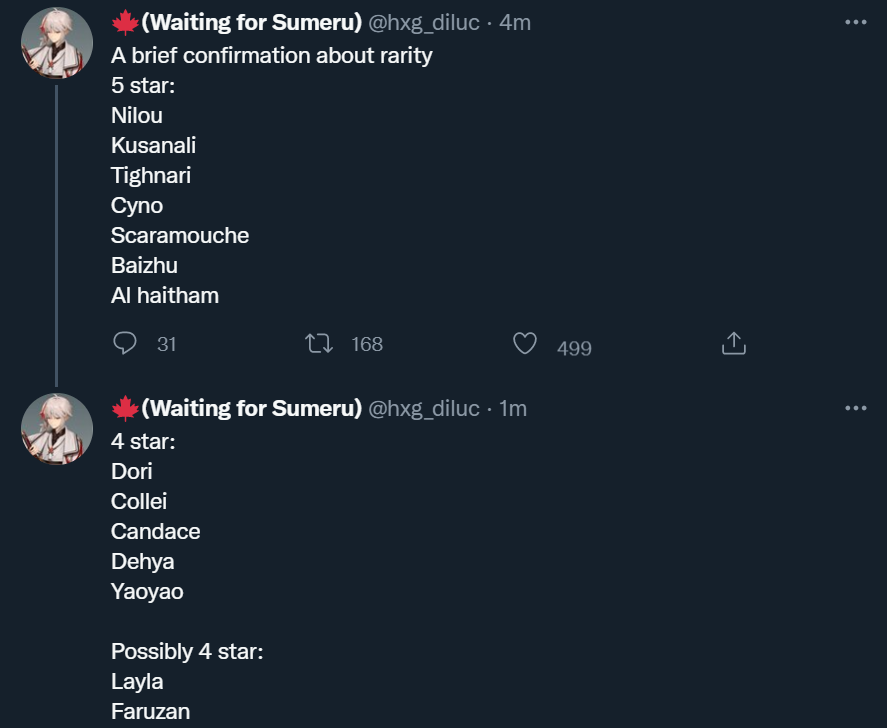Reply to the 5 star rarity tweet
This screenshot has height=728, width=887.
125,344
